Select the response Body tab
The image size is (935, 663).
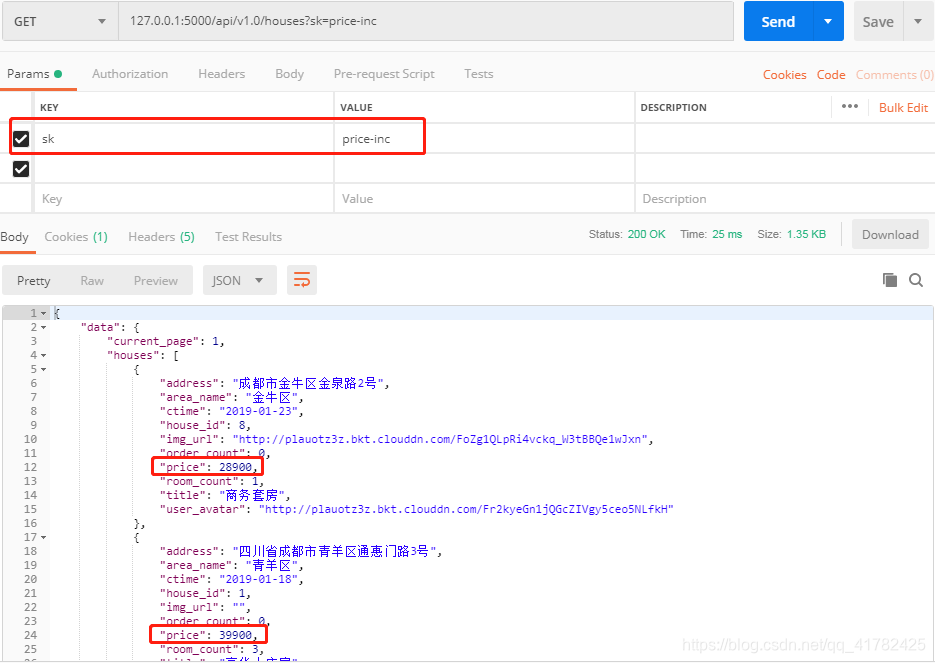pyautogui.click(x=14, y=237)
